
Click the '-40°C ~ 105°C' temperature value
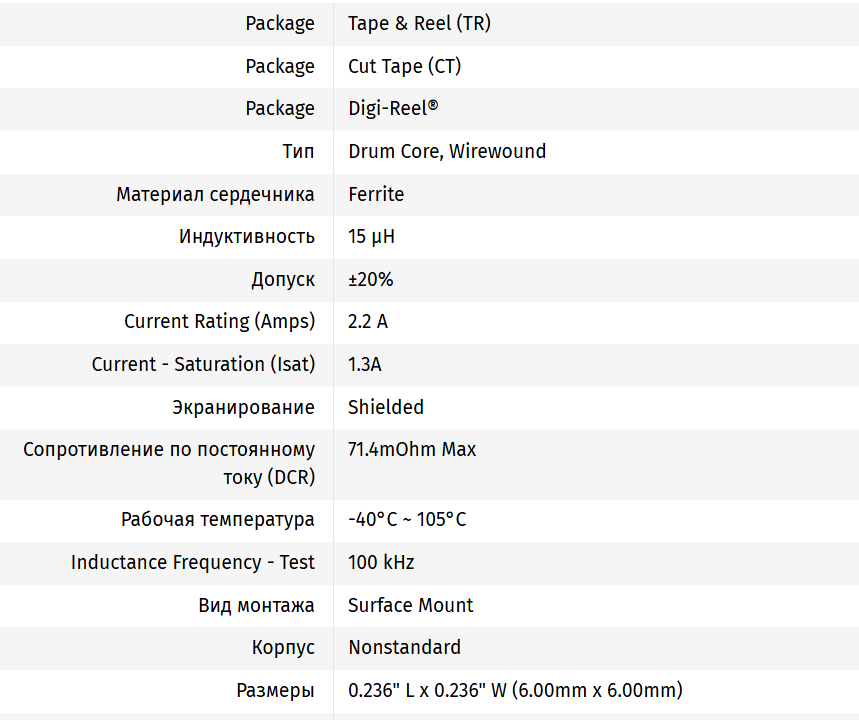point(407,520)
